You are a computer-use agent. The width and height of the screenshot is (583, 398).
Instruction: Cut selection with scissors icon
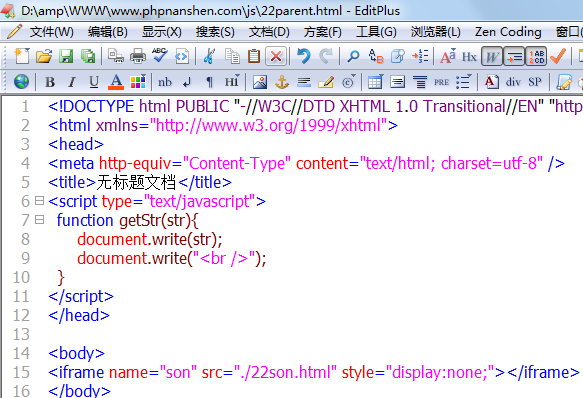[x=209, y=56]
